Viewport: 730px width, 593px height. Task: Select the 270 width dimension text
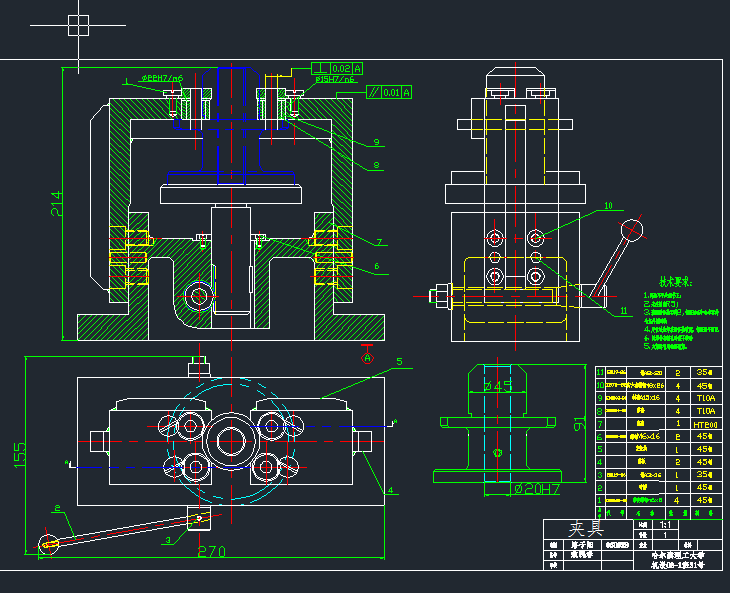click(x=212, y=552)
